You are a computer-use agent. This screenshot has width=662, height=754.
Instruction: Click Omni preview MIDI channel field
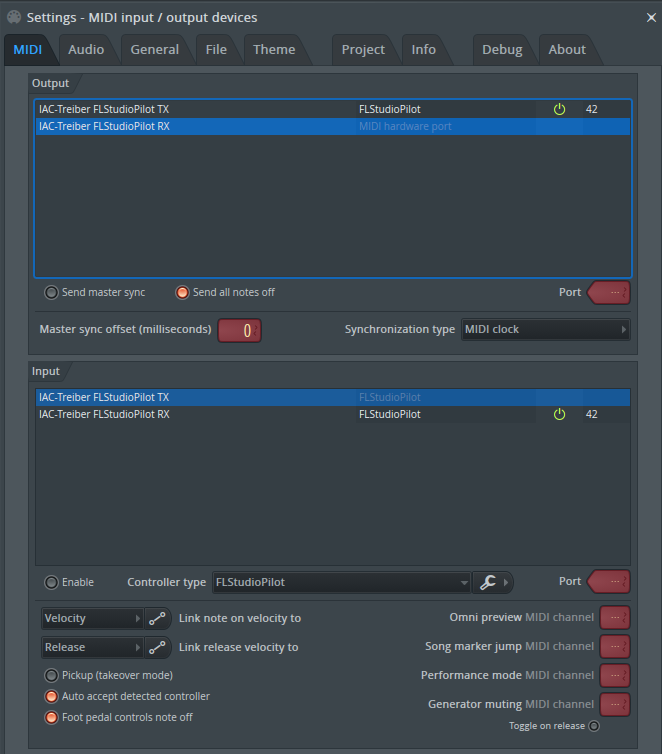click(x=615, y=618)
